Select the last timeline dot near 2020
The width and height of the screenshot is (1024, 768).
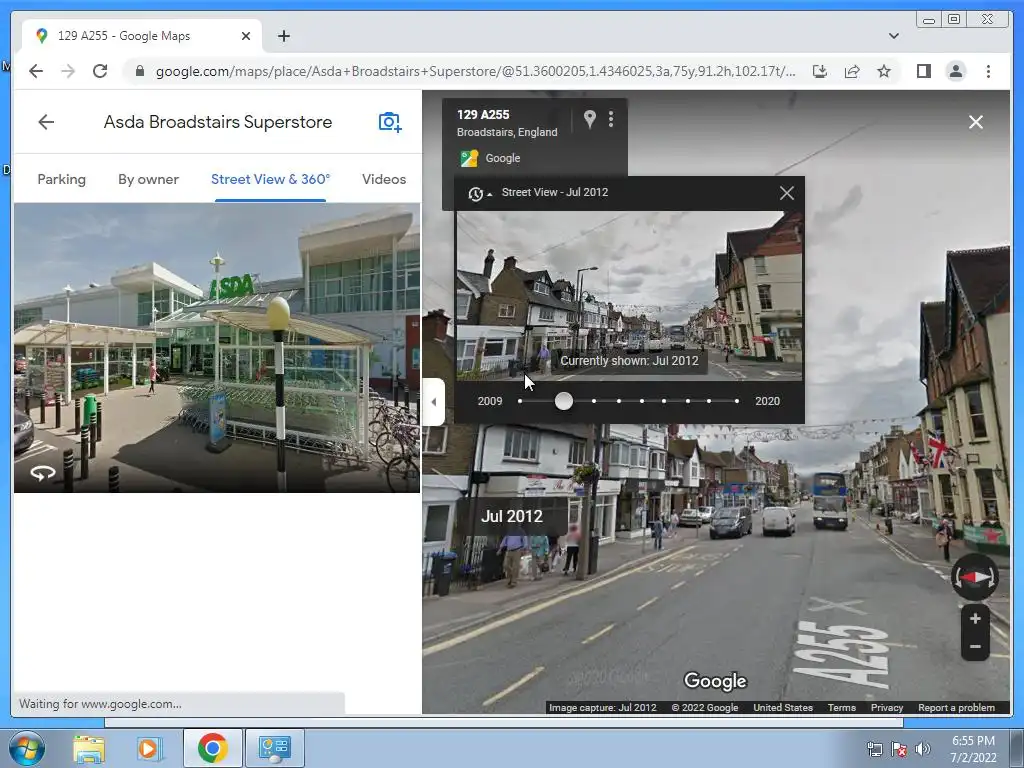(737, 401)
